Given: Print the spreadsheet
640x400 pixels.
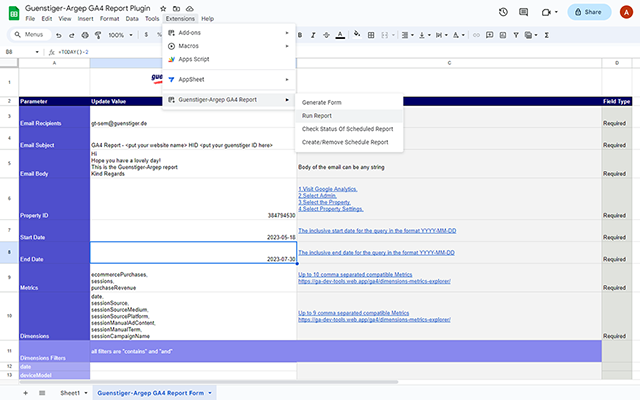Looking at the screenshot, I should [x=85, y=35].
